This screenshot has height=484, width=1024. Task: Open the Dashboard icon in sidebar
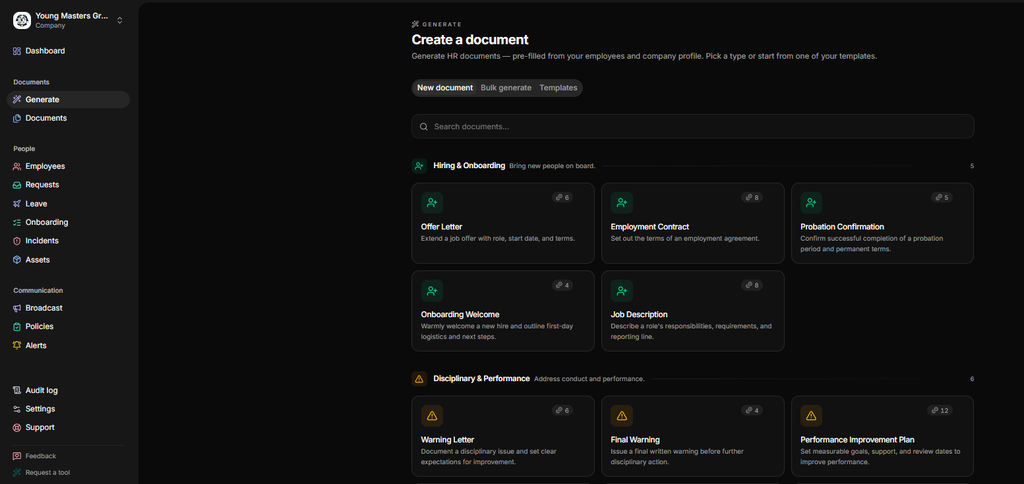(x=17, y=51)
